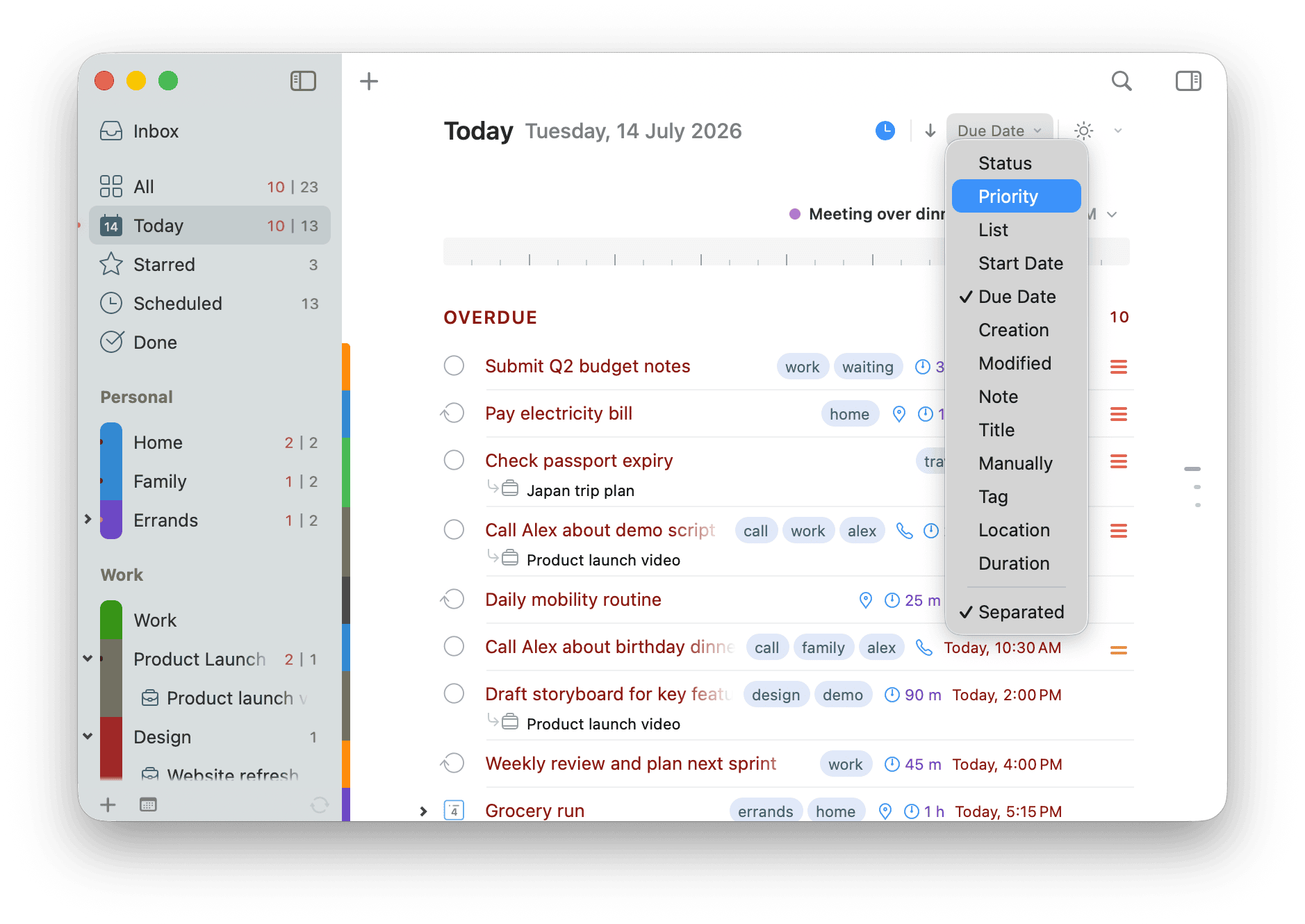Complete the repeating Pay electricity bill task
1305x924 pixels.
coord(453,413)
